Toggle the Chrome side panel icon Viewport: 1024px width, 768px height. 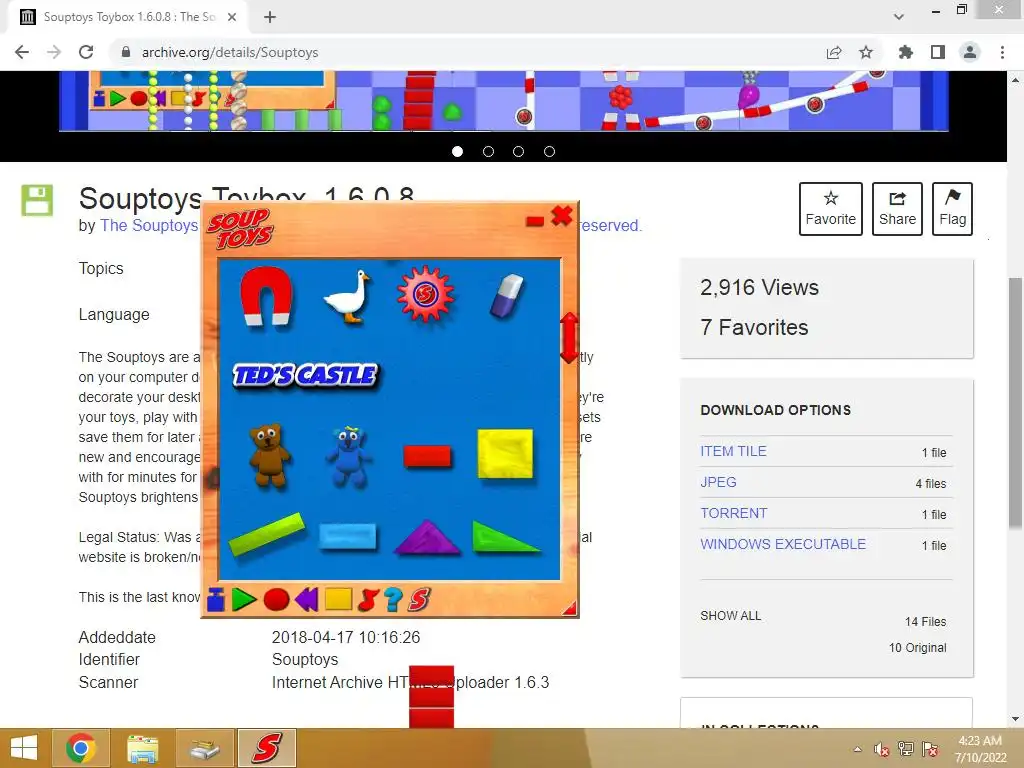pyautogui.click(x=938, y=52)
